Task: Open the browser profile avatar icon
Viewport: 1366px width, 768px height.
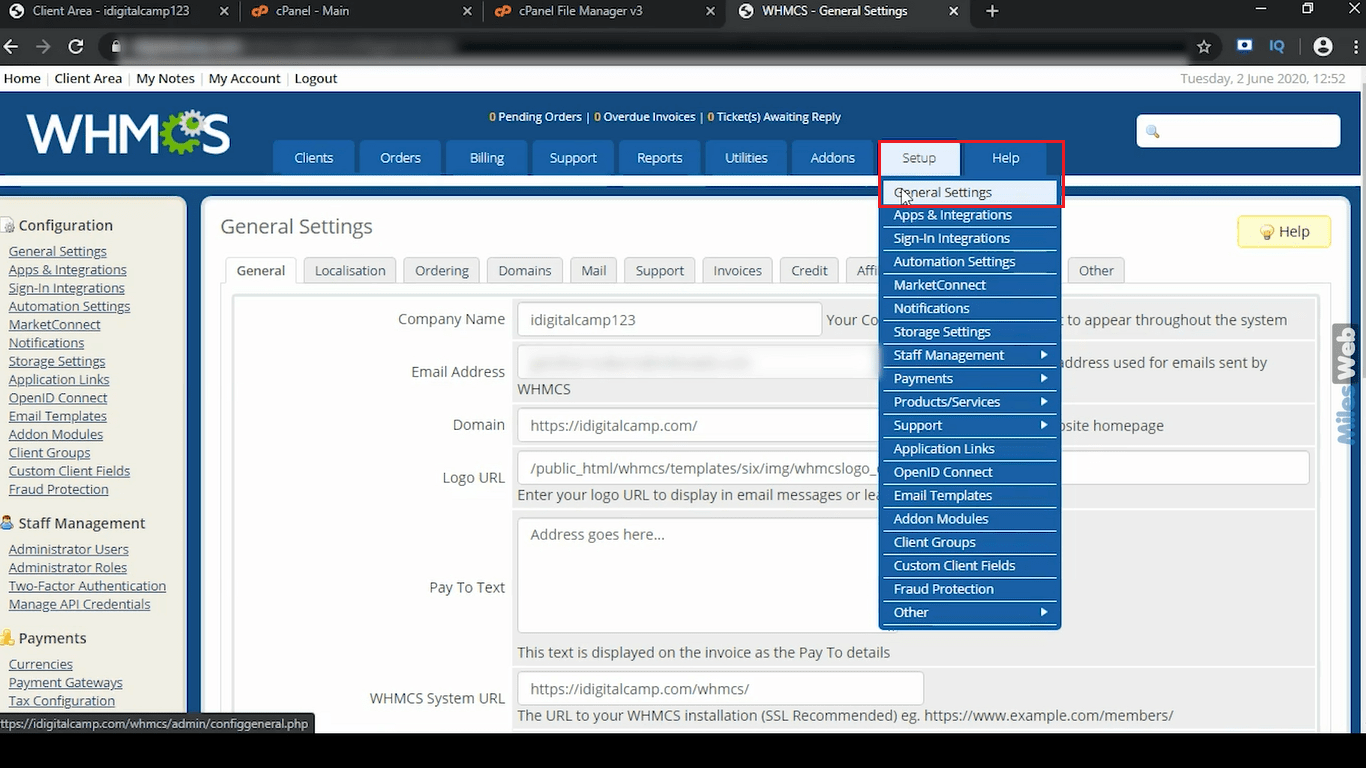Action: click(x=1323, y=46)
